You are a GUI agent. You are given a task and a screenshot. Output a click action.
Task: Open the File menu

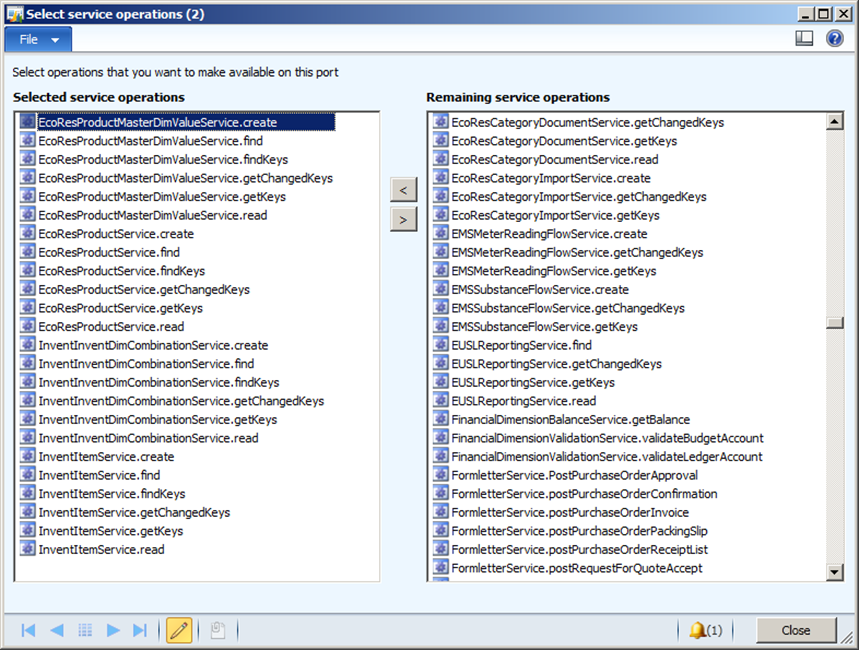click(x=38, y=39)
